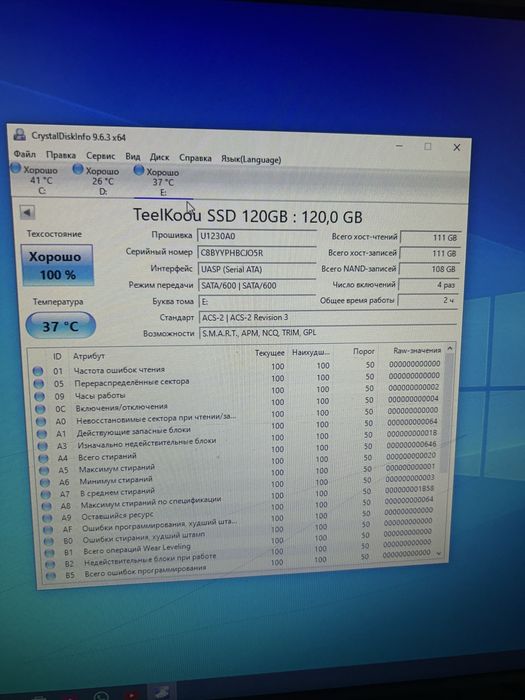
Task: Click the Текущее column header
Action: click(269, 353)
